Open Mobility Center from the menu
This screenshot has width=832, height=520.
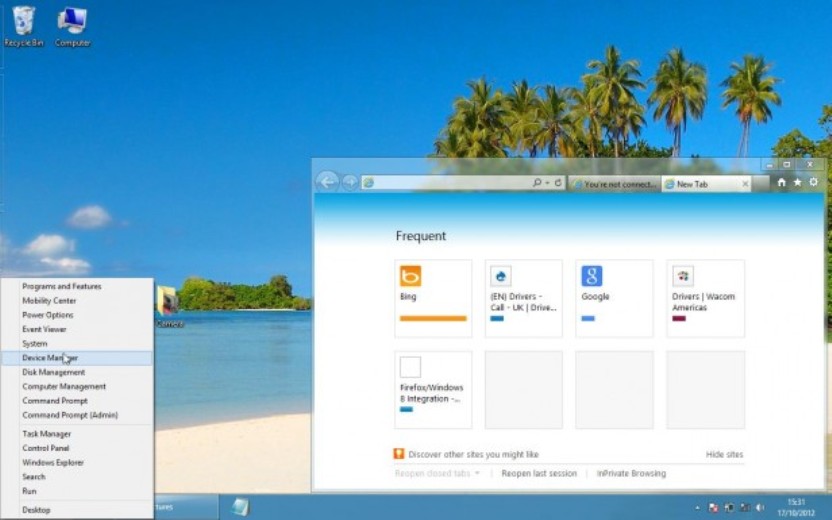click(77, 300)
